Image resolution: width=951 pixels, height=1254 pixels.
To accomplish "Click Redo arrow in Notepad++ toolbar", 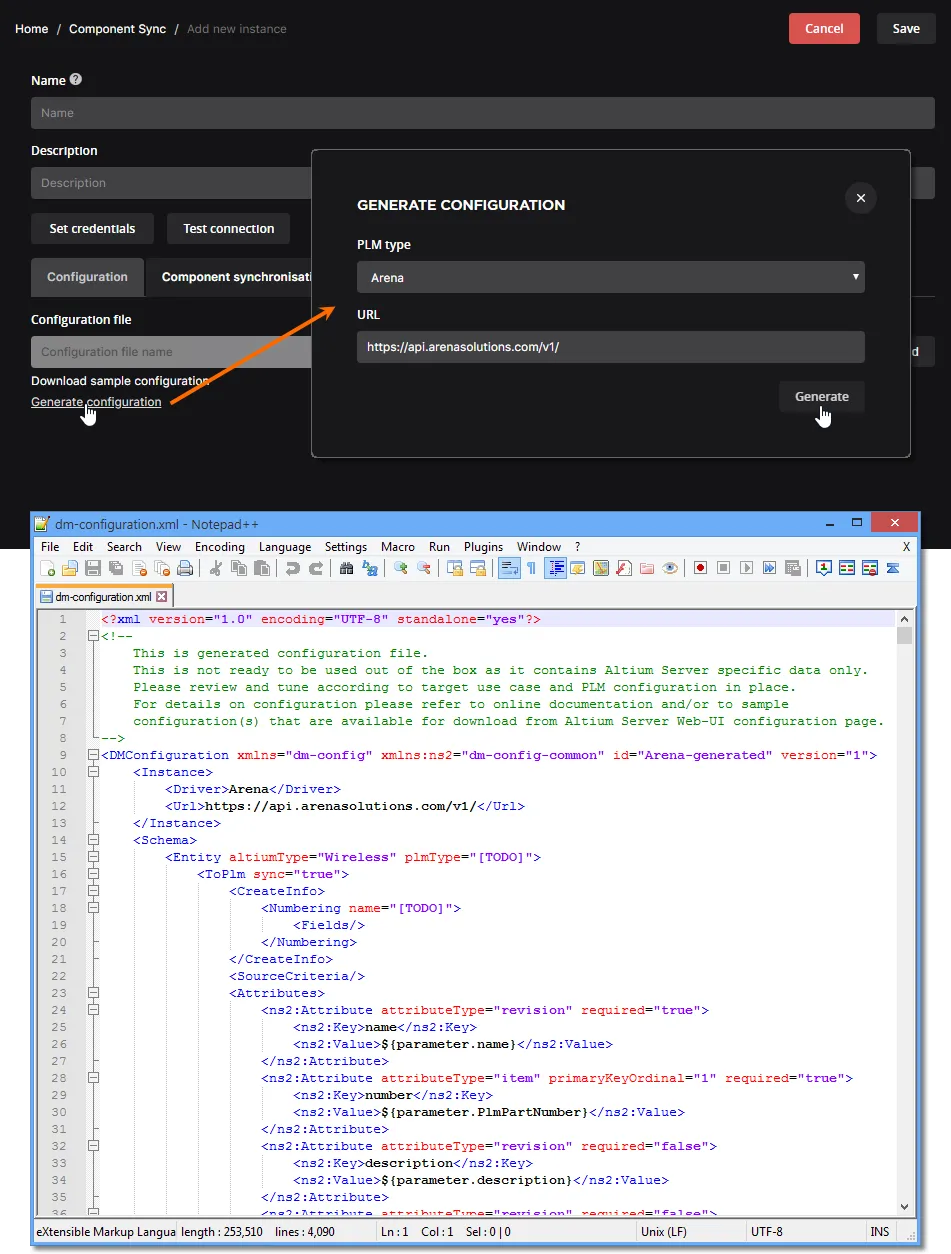I will pyautogui.click(x=316, y=568).
